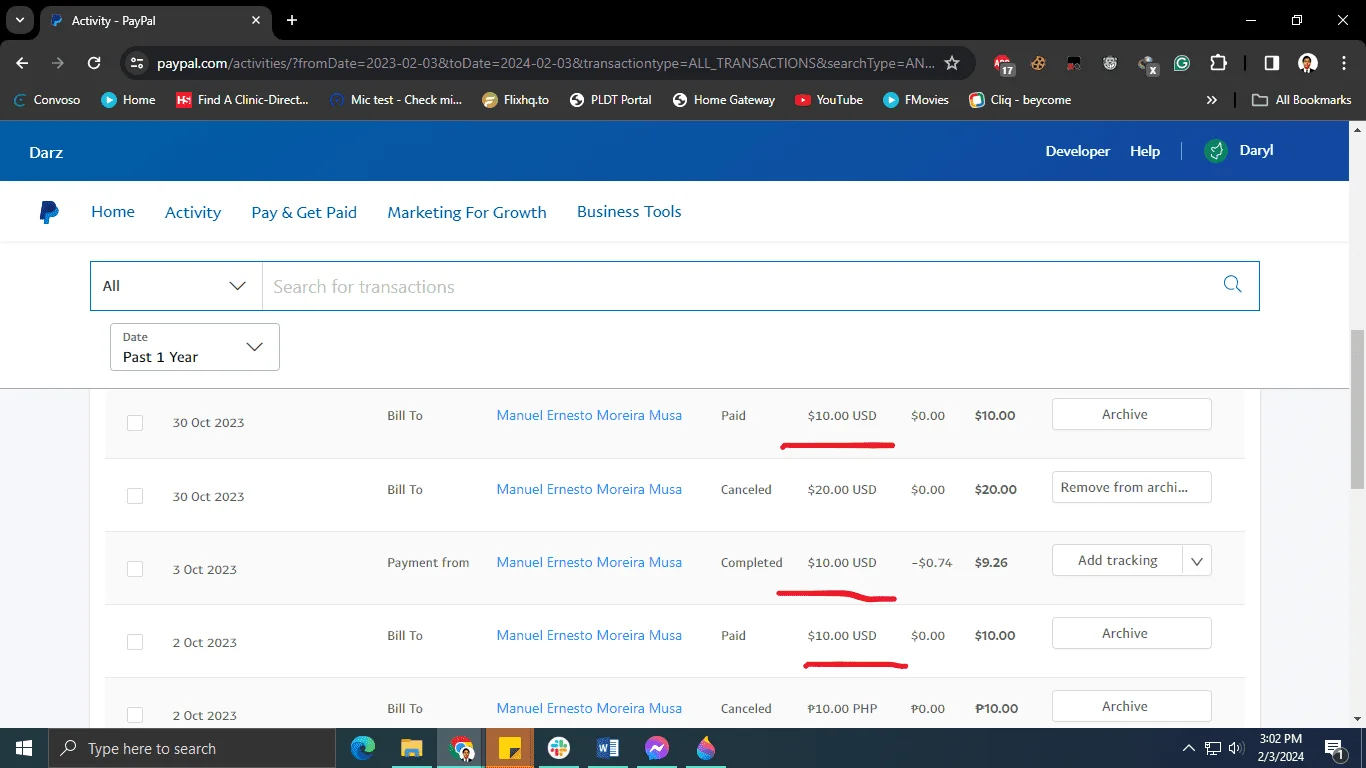Open the Windows Start menu
The image size is (1366, 768).
click(24, 748)
